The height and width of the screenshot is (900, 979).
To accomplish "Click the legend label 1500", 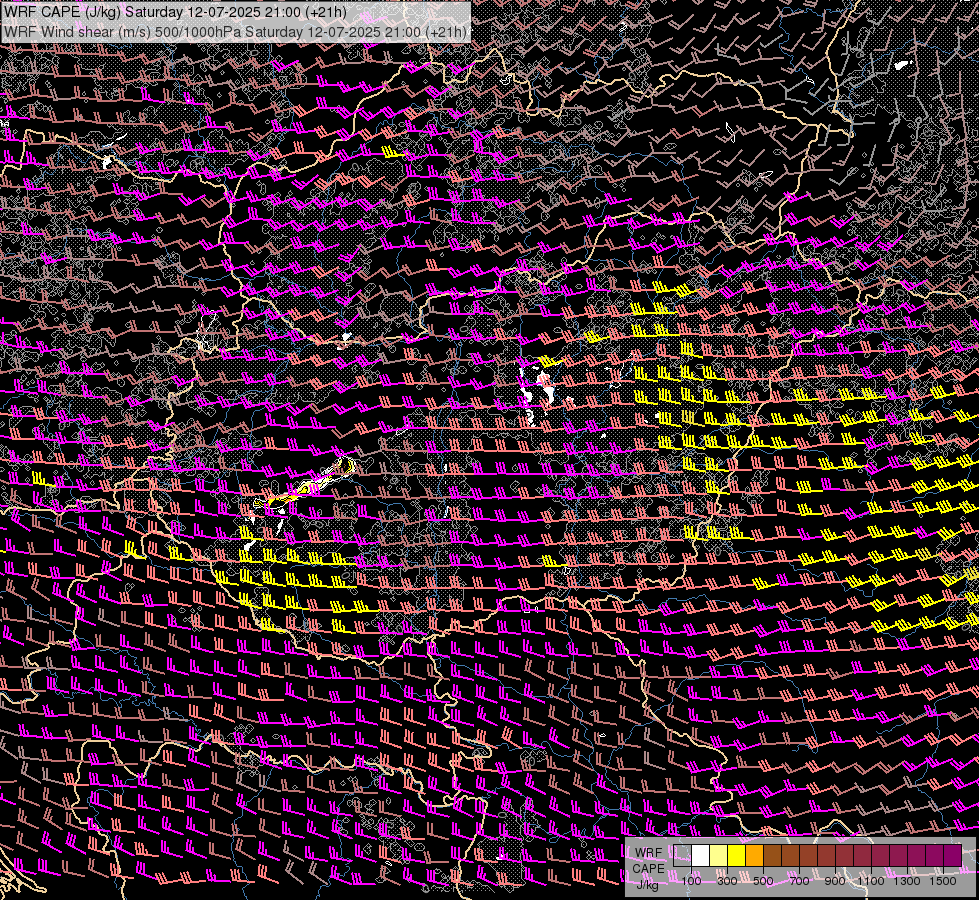I will (x=943, y=881).
